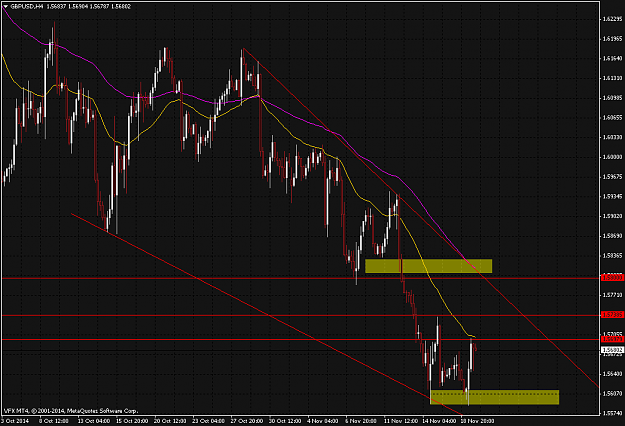The image size is (625, 426).
Task: Select the lowest horizontal red line
Action: (299, 340)
